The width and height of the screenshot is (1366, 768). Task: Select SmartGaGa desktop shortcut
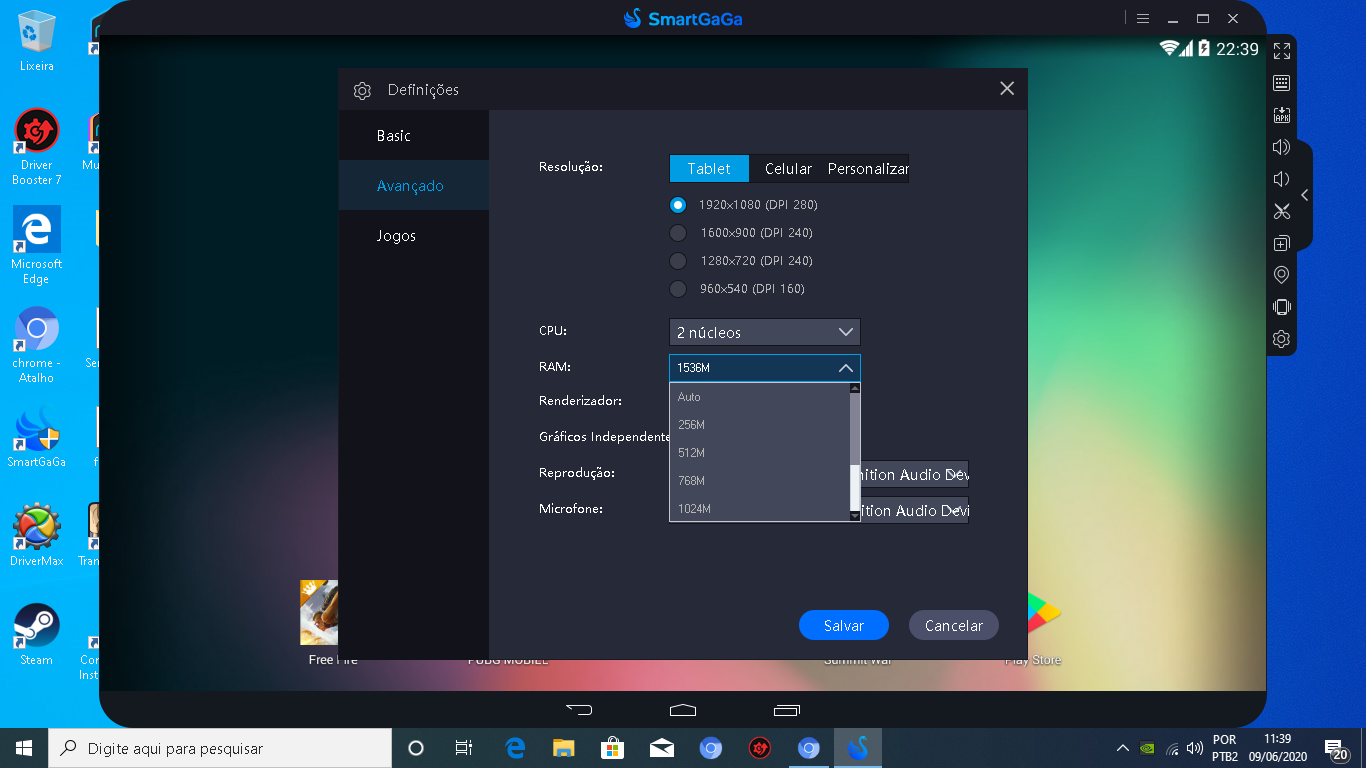point(36,437)
